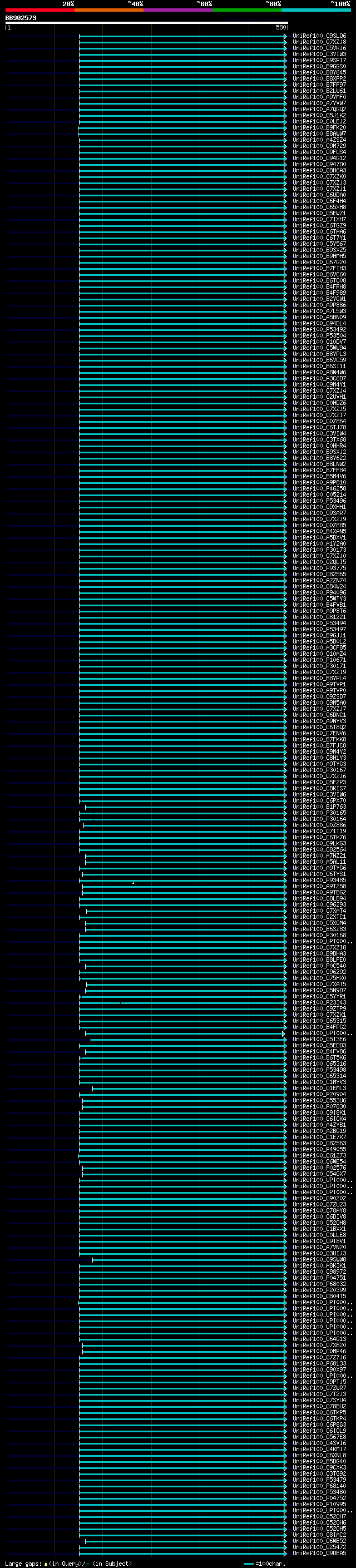This screenshot has width=356, height=1568.
Task: Select the UniRef100_B7FF97 hit
Action: click(319, 85)
